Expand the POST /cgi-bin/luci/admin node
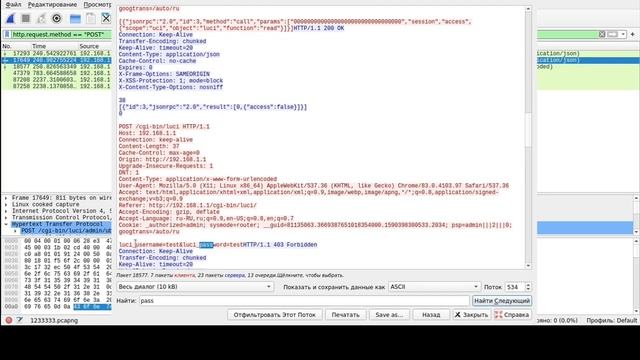Image resolution: width=640 pixels, height=360 pixels. (15, 231)
